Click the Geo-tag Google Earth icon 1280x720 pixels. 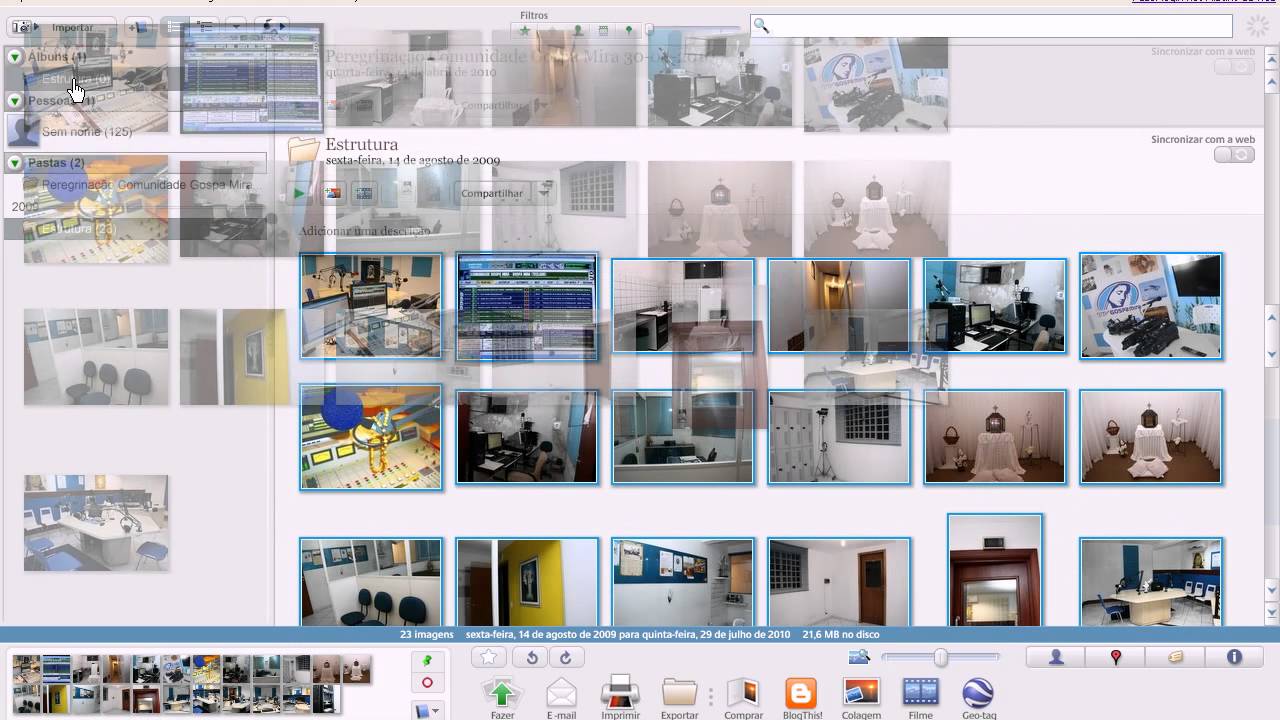978,693
